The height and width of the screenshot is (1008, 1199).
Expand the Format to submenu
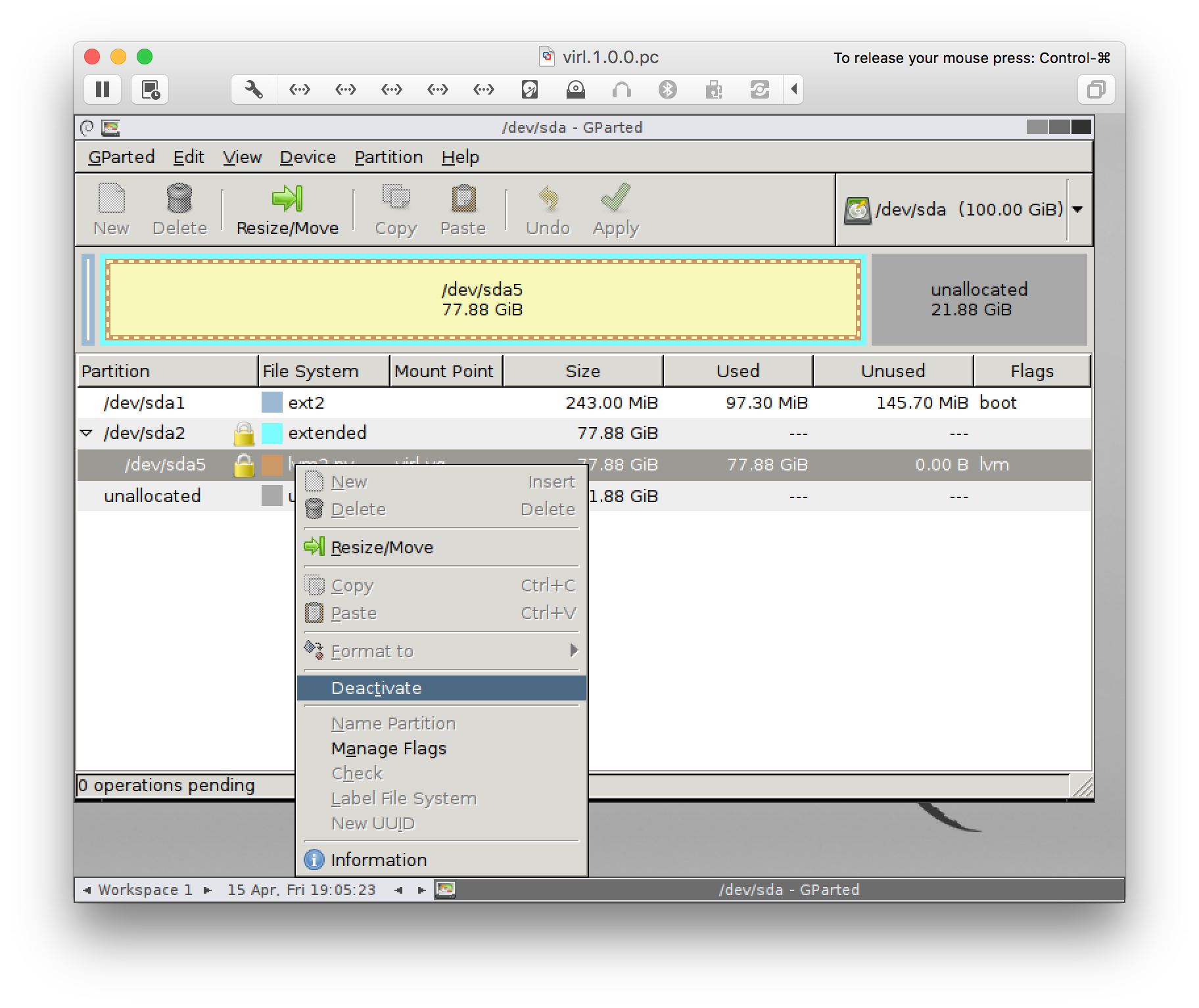[x=373, y=651]
